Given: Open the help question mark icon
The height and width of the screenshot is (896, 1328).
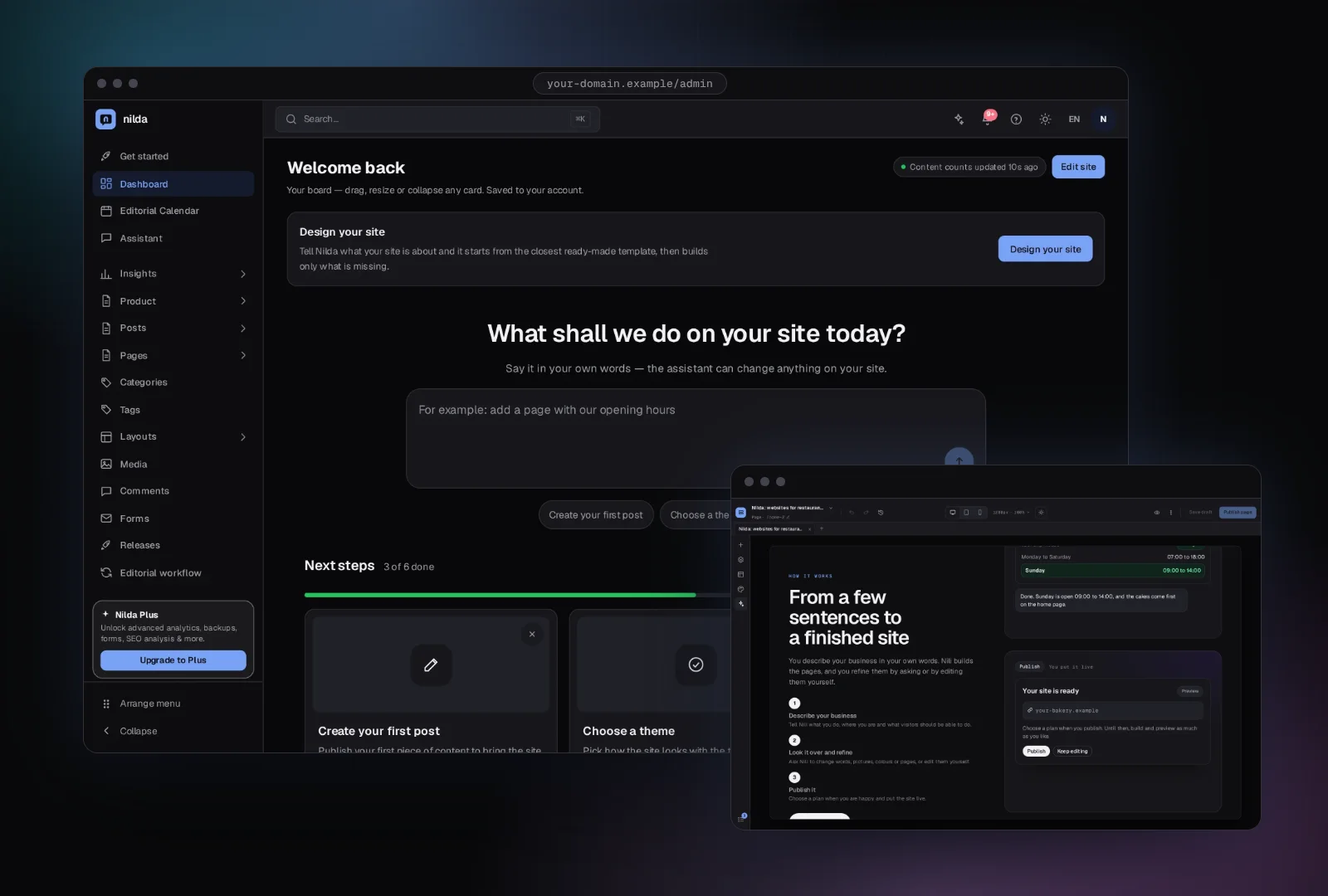Looking at the screenshot, I should coord(1016,119).
